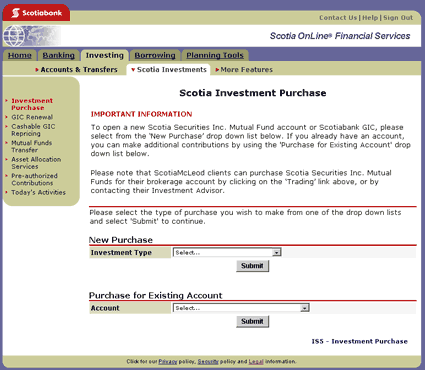Open the Help link
The height and width of the screenshot is (370, 425).
click(370, 18)
